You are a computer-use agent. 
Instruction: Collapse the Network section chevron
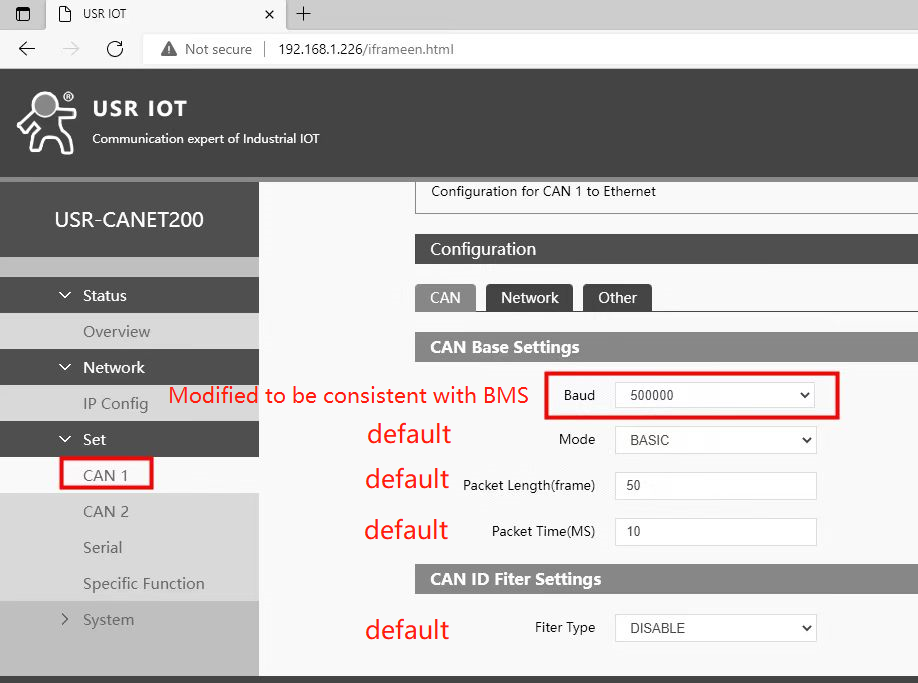[x=65, y=367]
